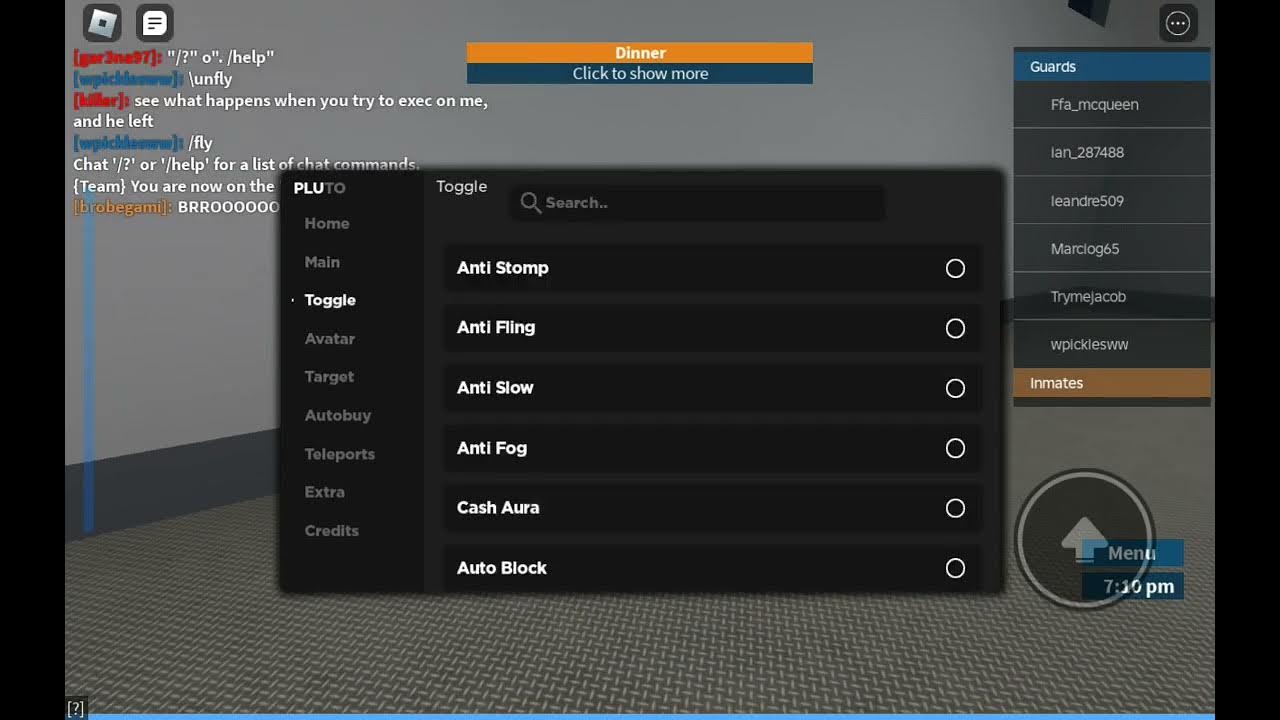Open the Target section
Viewport: 1280px width, 720px height.
pos(329,377)
